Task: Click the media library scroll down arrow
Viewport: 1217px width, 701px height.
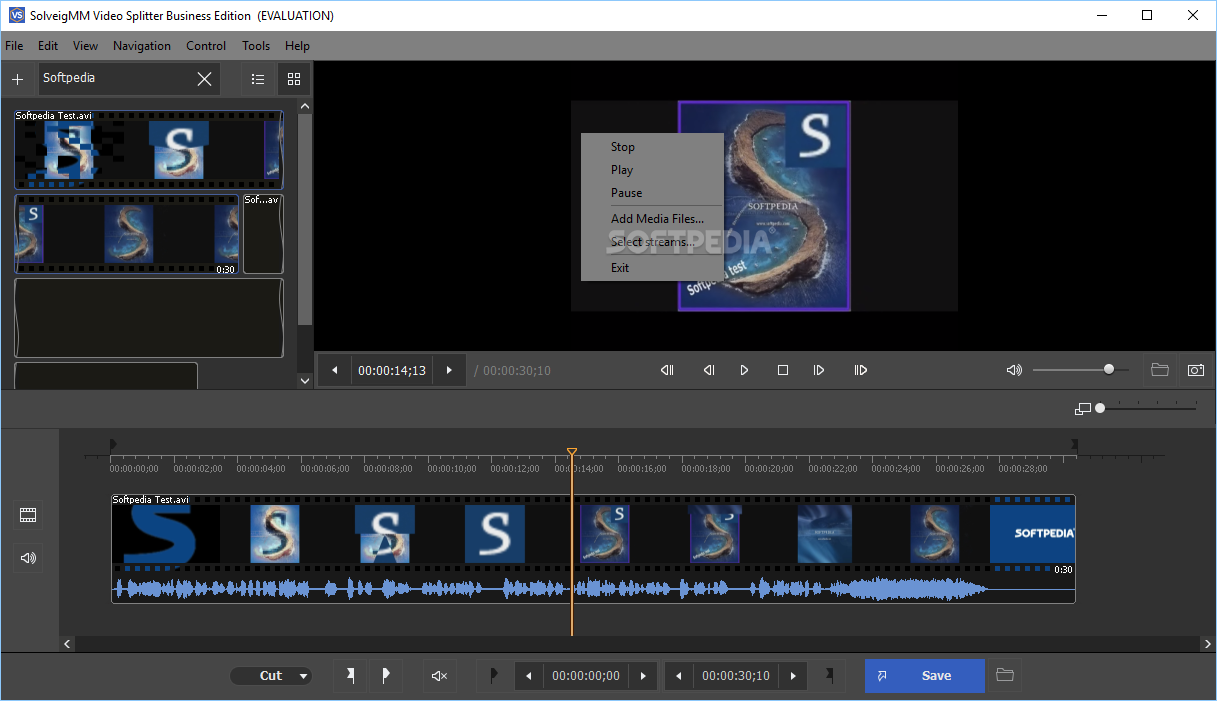Action: coord(305,381)
